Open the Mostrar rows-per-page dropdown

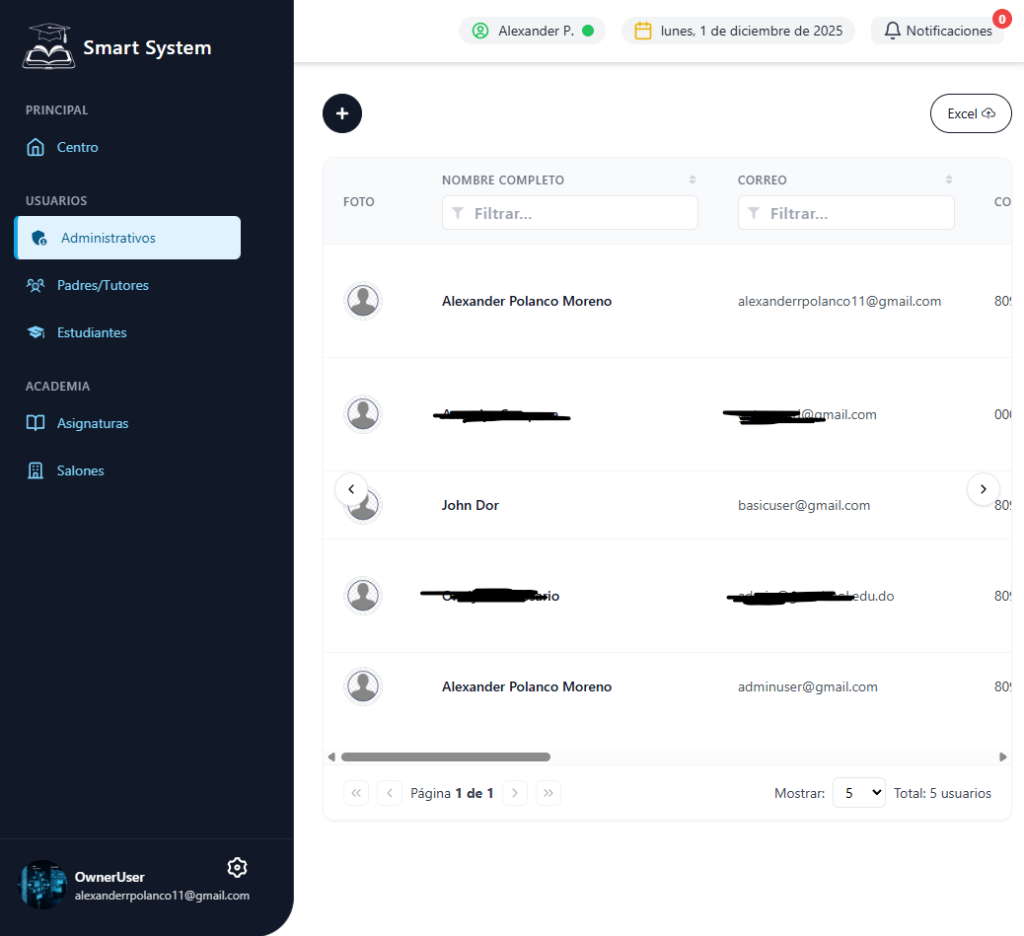[859, 793]
